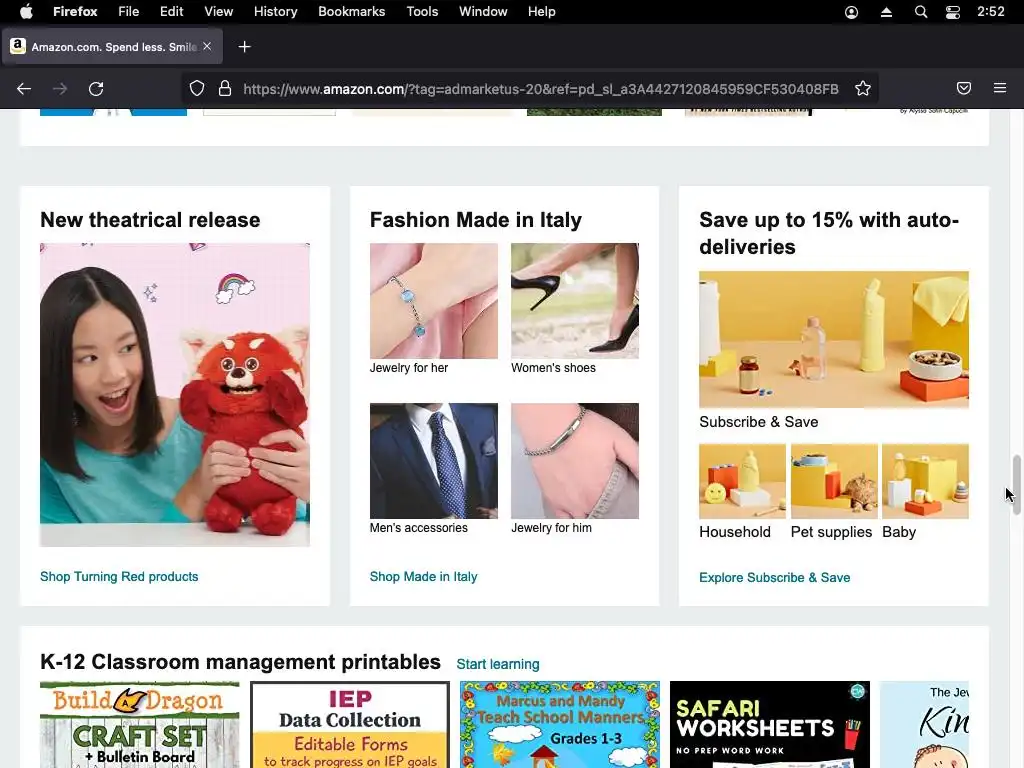
Task: Click the Start learning link
Action: (498, 664)
